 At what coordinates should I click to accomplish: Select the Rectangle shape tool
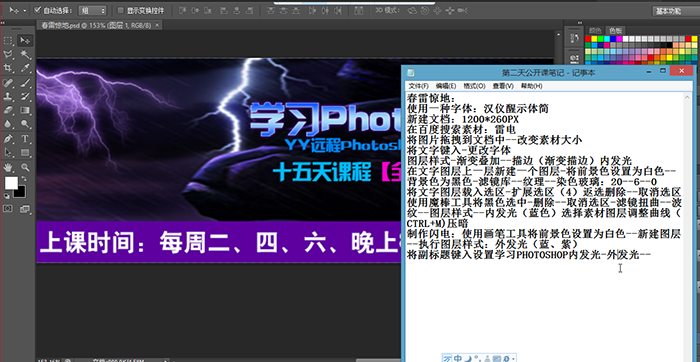tap(25, 153)
